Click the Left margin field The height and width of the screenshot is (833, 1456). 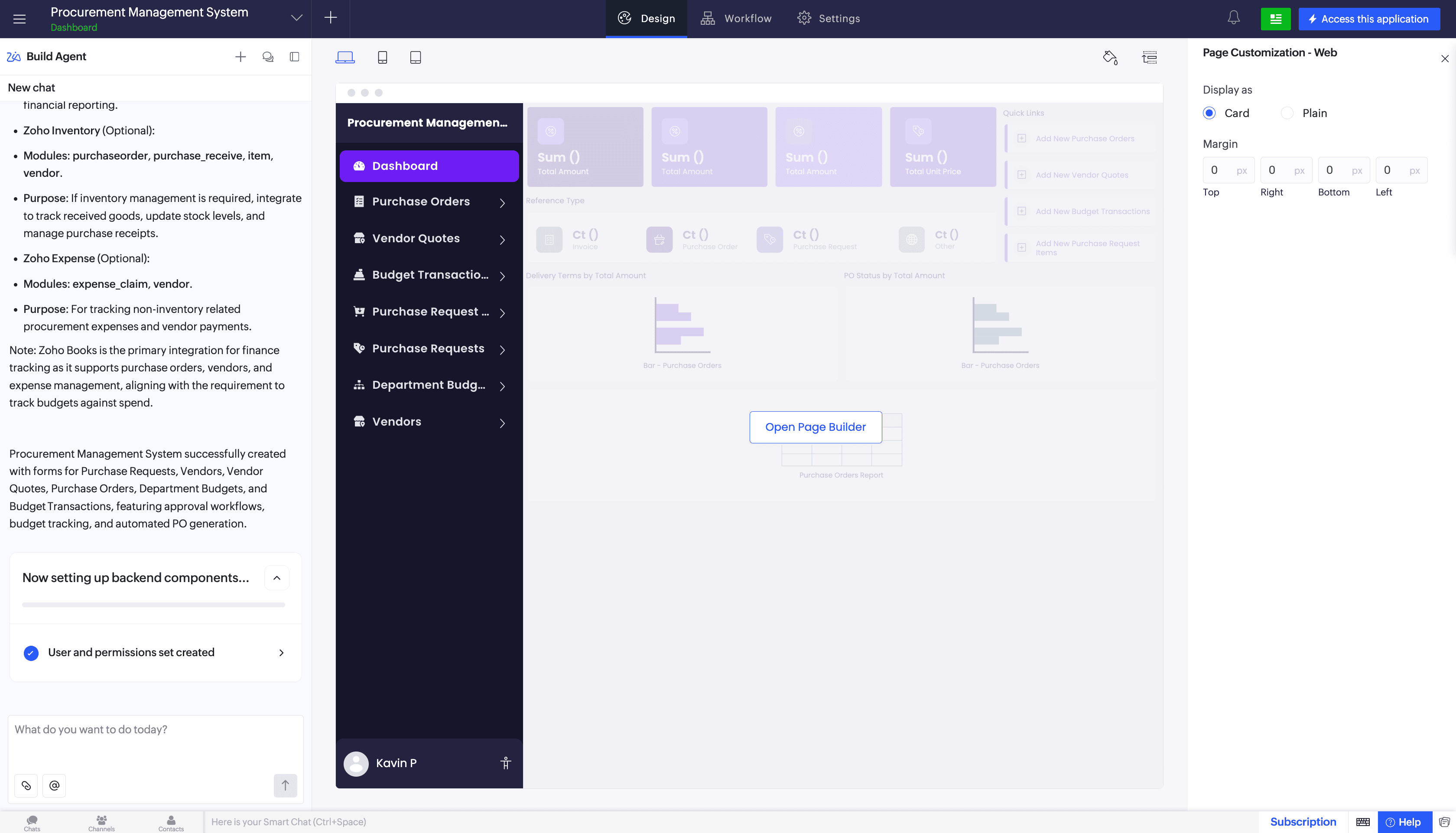point(1402,170)
